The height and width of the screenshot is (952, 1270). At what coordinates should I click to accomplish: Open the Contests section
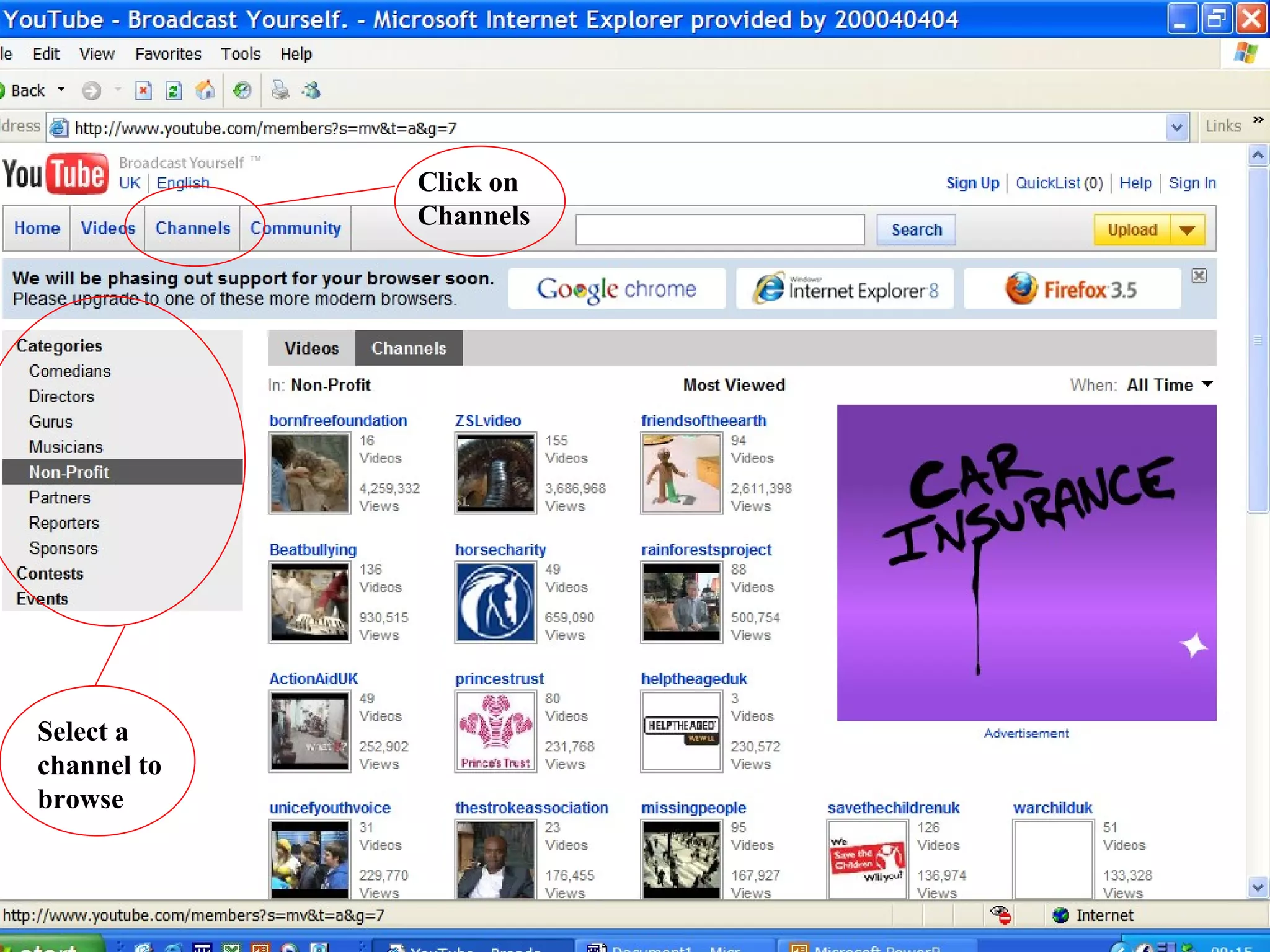tap(50, 574)
